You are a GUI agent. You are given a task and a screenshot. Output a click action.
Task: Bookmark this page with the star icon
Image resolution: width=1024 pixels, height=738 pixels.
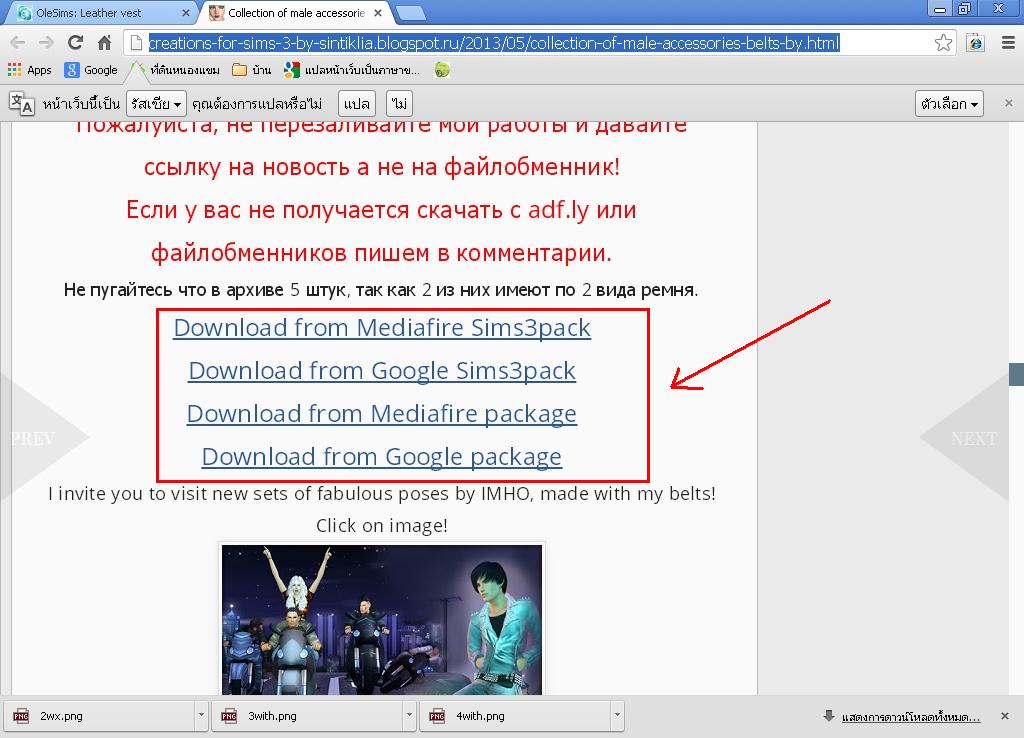coord(943,43)
